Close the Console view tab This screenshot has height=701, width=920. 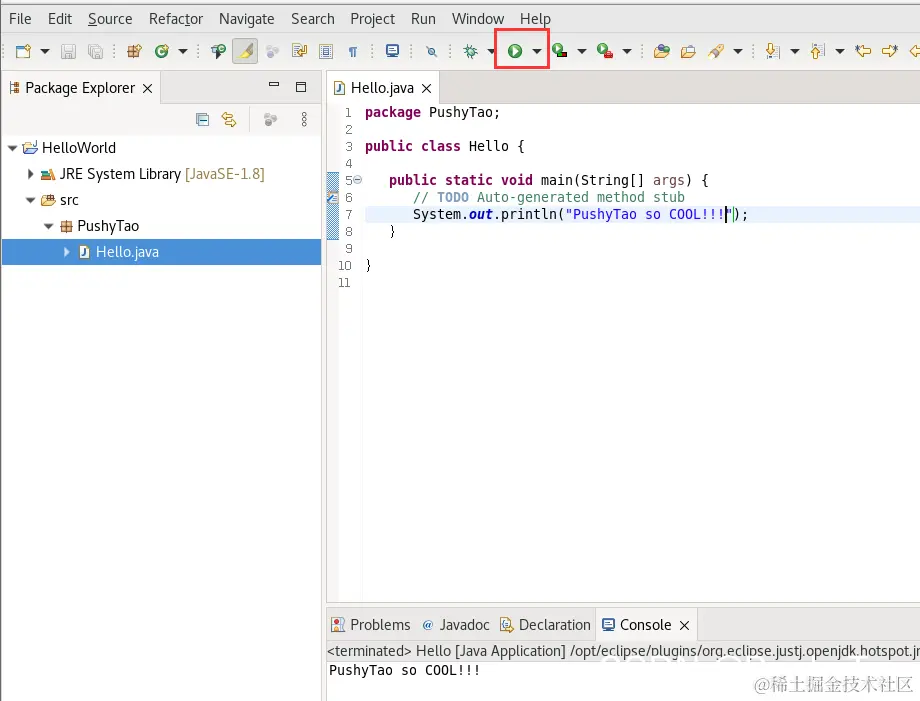pos(684,626)
